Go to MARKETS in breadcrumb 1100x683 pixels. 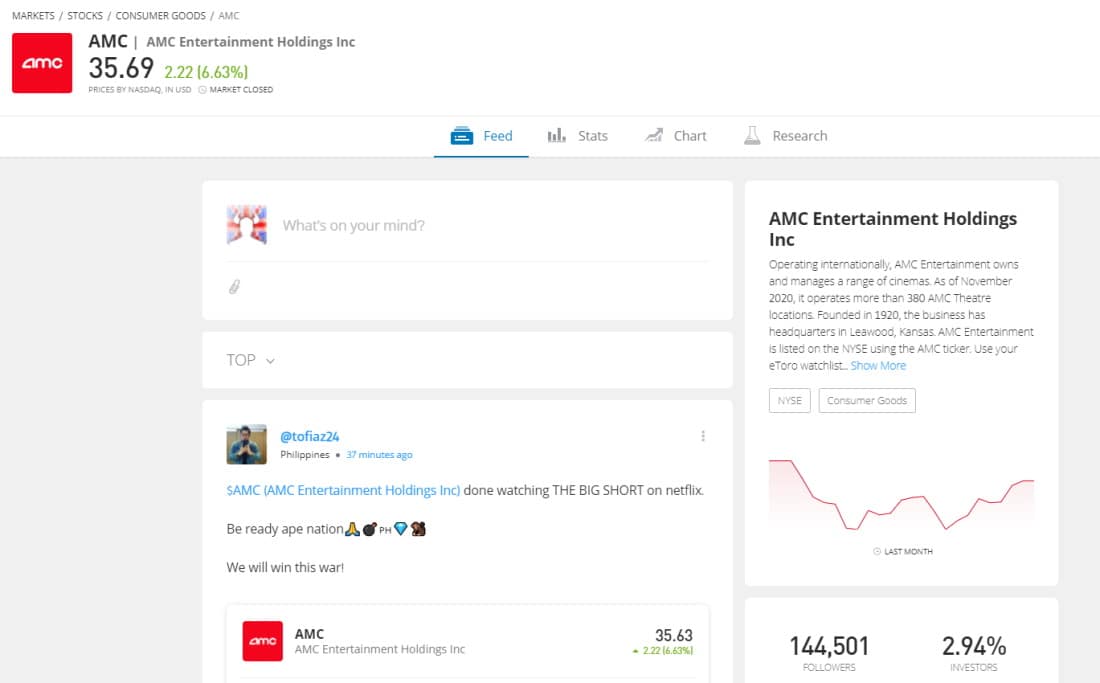coord(33,15)
